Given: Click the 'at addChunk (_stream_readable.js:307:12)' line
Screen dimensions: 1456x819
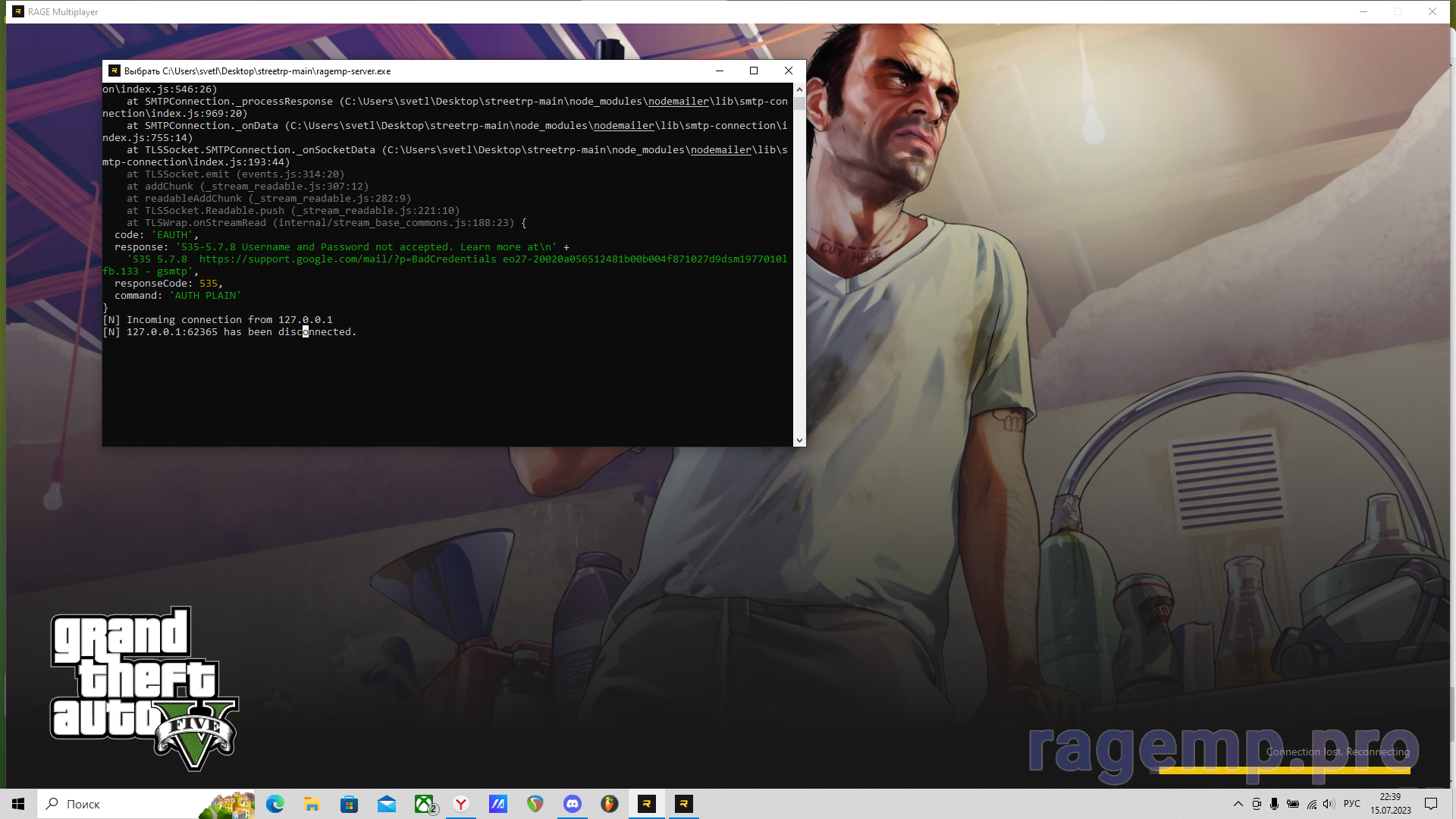Looking at the screenshot, I should pyautogui.click(x=248, y=187).
